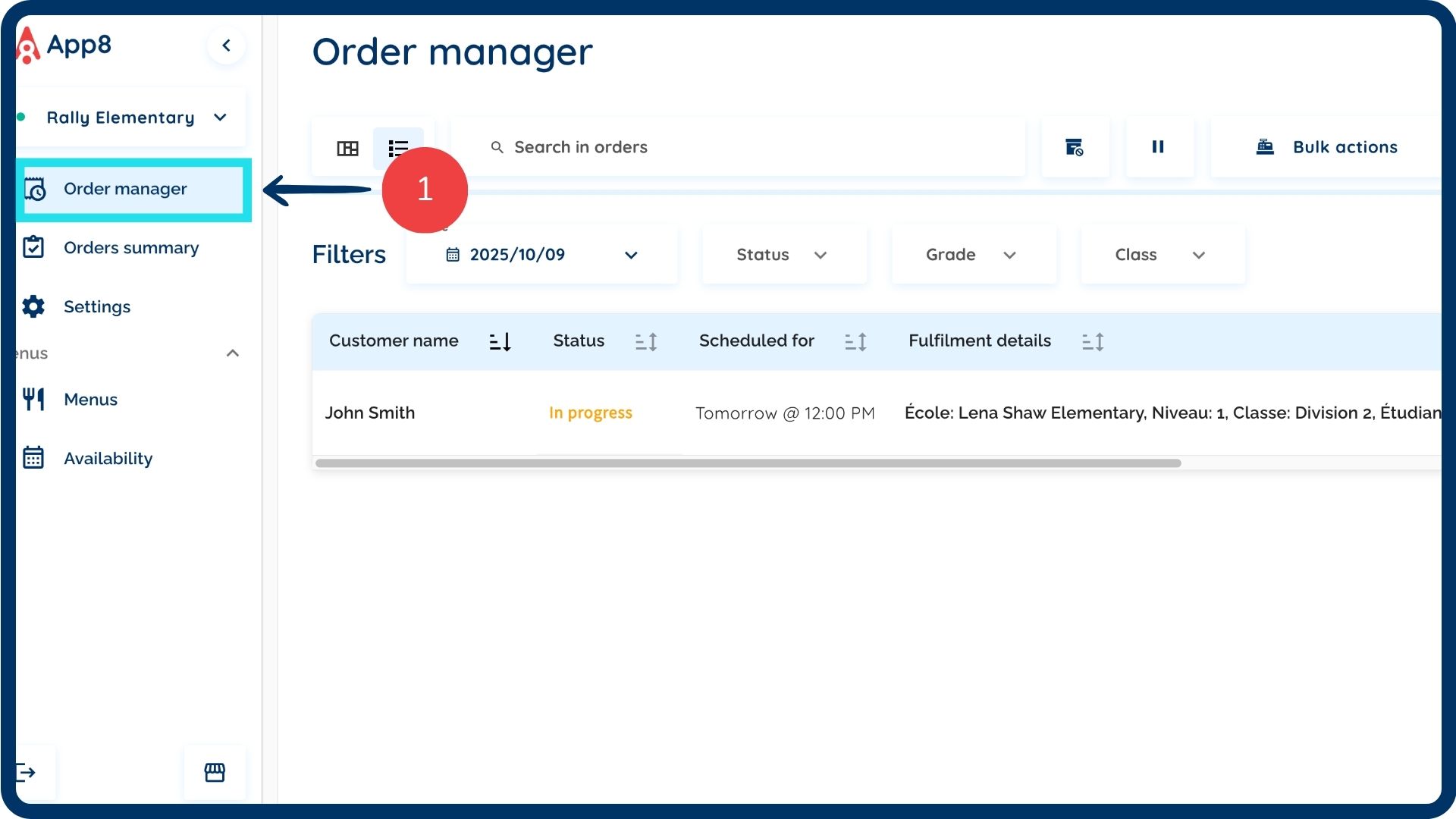
Task: Sort orders by Status column icon
Action: point(646,342)
